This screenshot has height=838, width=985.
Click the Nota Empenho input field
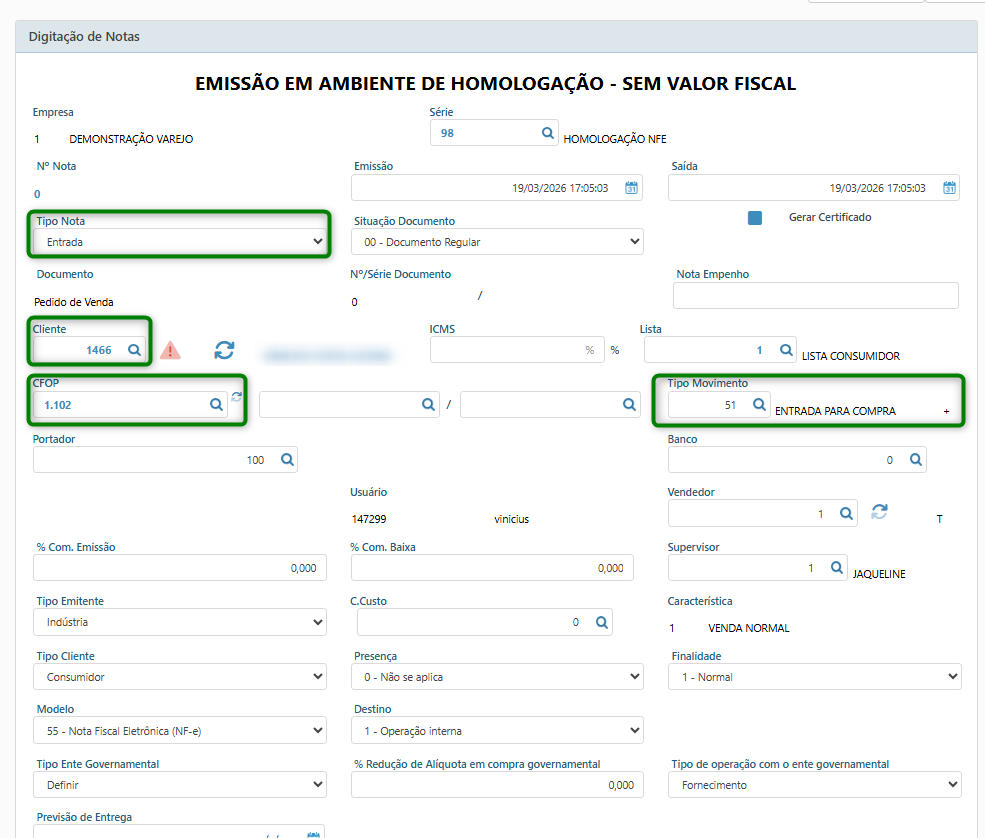coord(815,295)
